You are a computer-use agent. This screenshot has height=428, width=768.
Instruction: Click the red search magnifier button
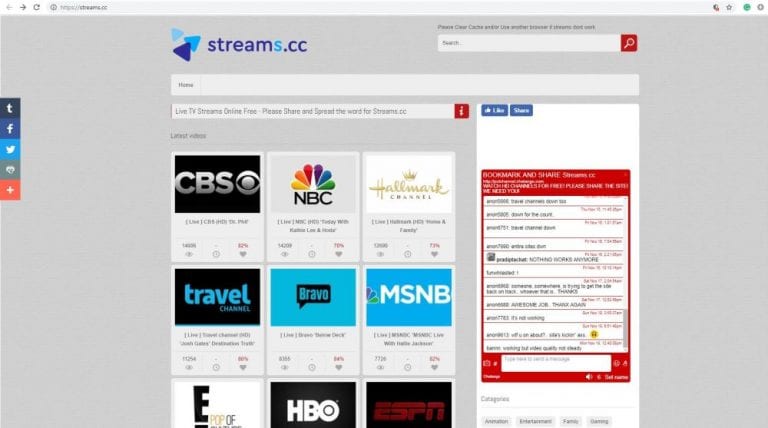[x=628, y=43]
